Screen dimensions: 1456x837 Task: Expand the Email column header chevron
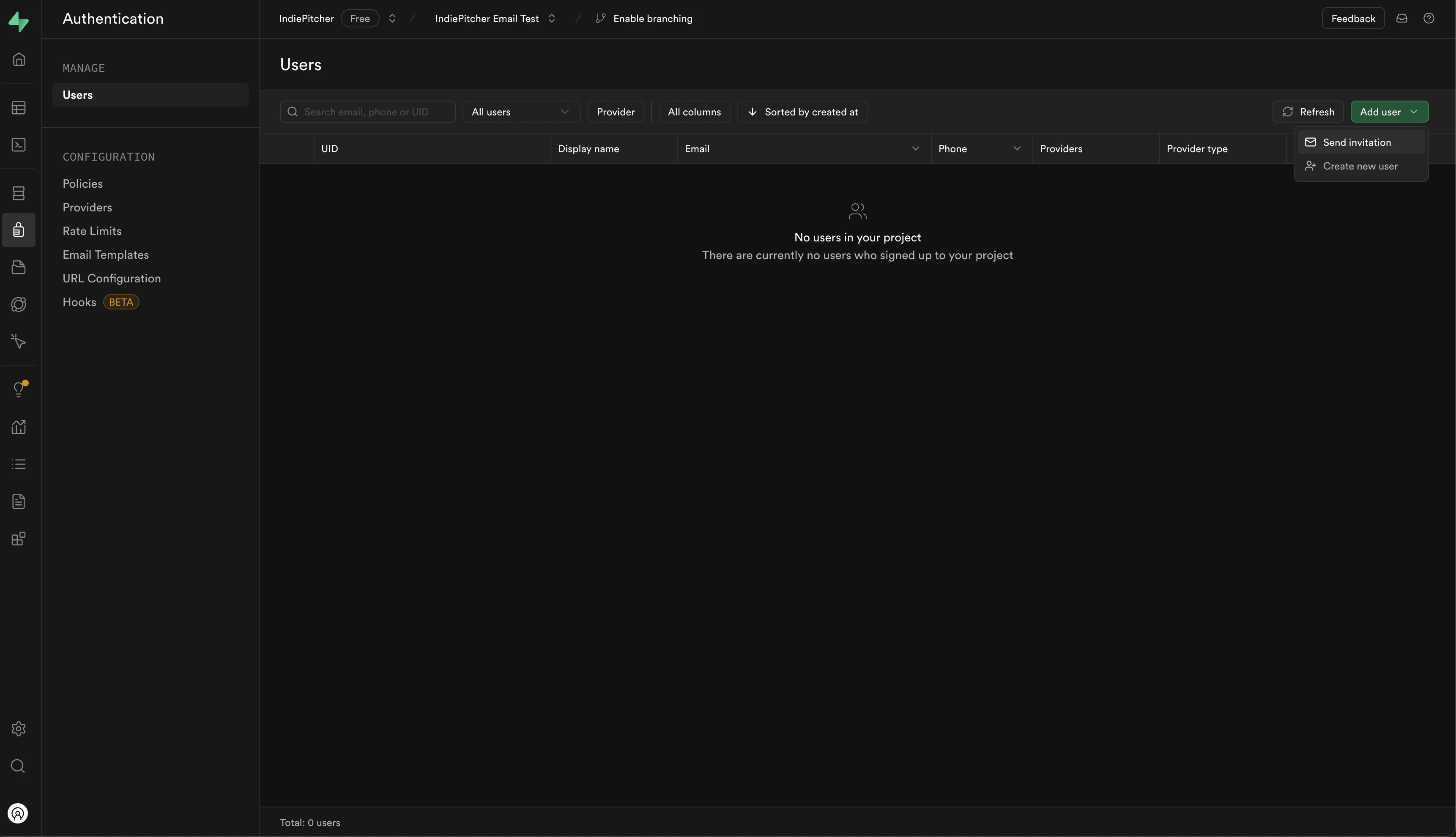coord(916,148)
